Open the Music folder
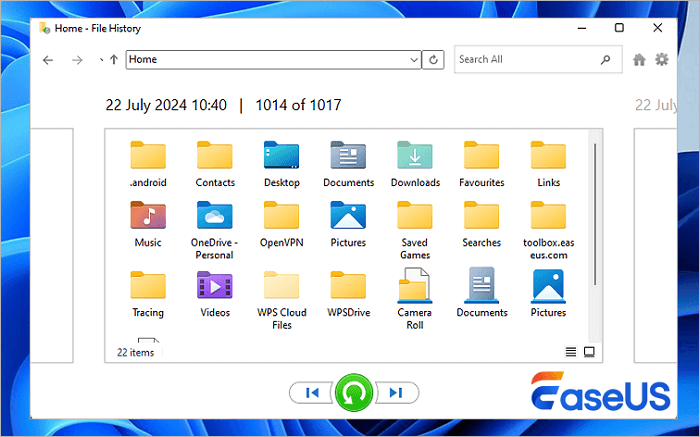 148,224
